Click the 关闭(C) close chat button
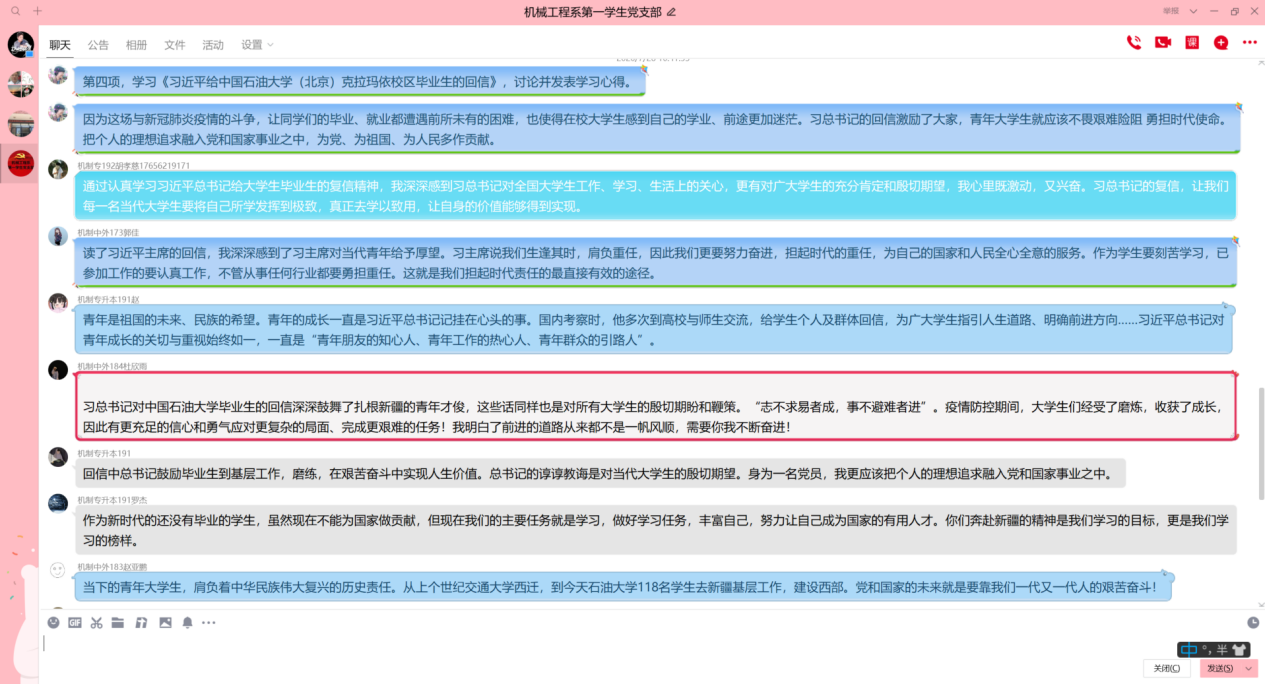This screenshot has height=684, width=1265. [x=1166, y=669]
